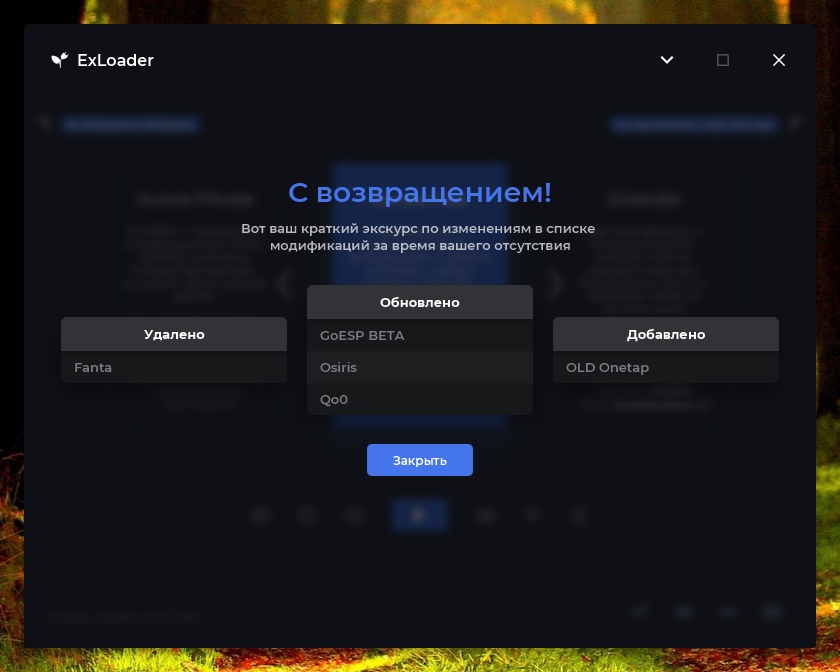This screenshot has height=672, width=840.
Task: Select the Fanta entry under Удалено
Action: point(174,367)
